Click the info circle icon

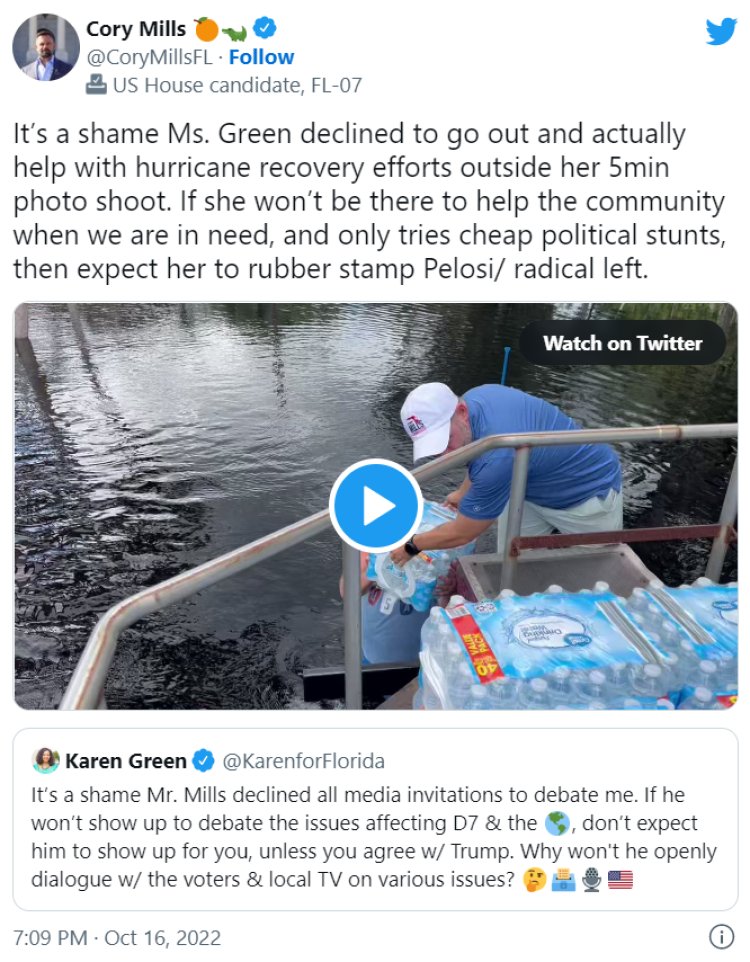(x=721, y=936)
